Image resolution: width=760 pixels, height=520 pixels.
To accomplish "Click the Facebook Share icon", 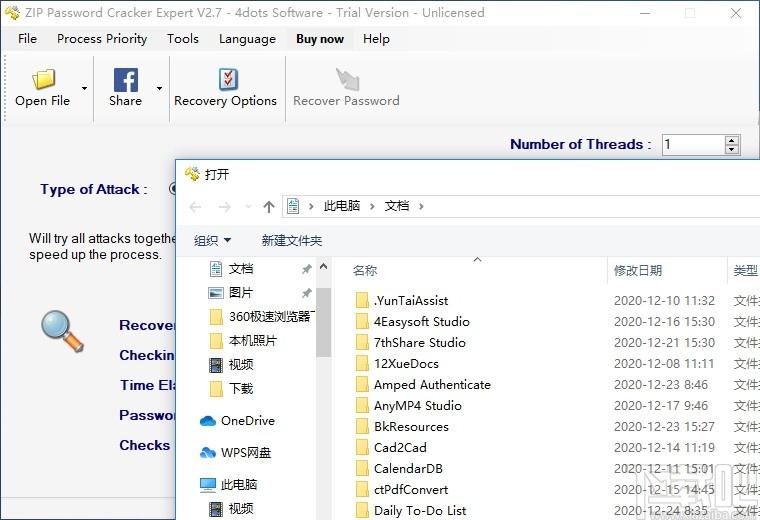I will click(x=126, y=79).
